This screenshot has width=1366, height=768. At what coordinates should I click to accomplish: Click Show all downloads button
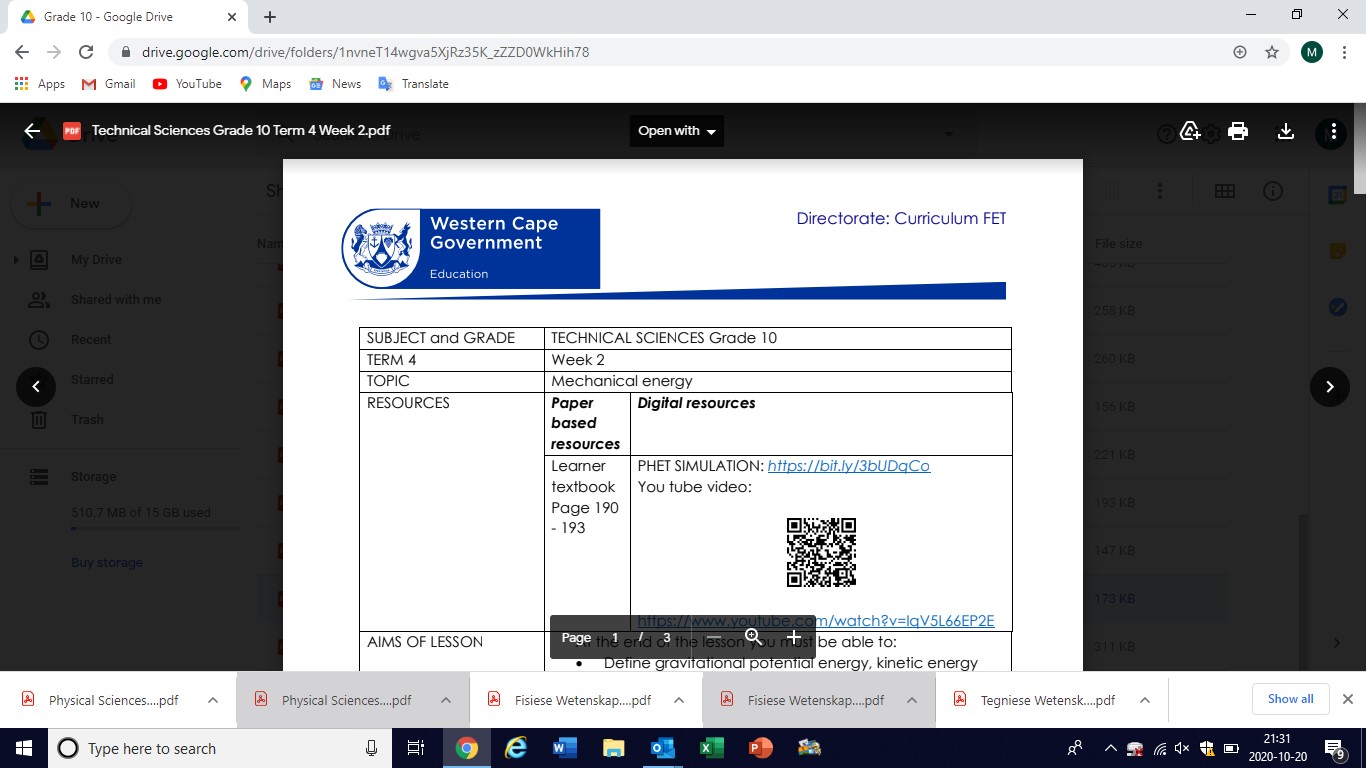[x=1291, y=699]
